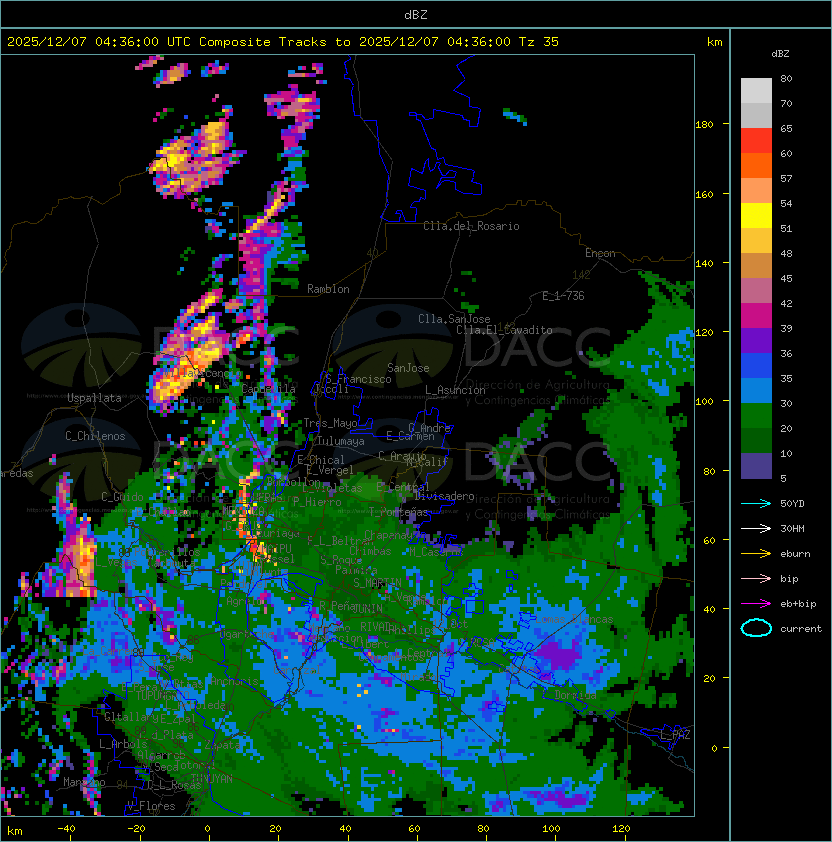
Task: Choose the slate 10 dBZ swatch
Action: coord(756,466)
